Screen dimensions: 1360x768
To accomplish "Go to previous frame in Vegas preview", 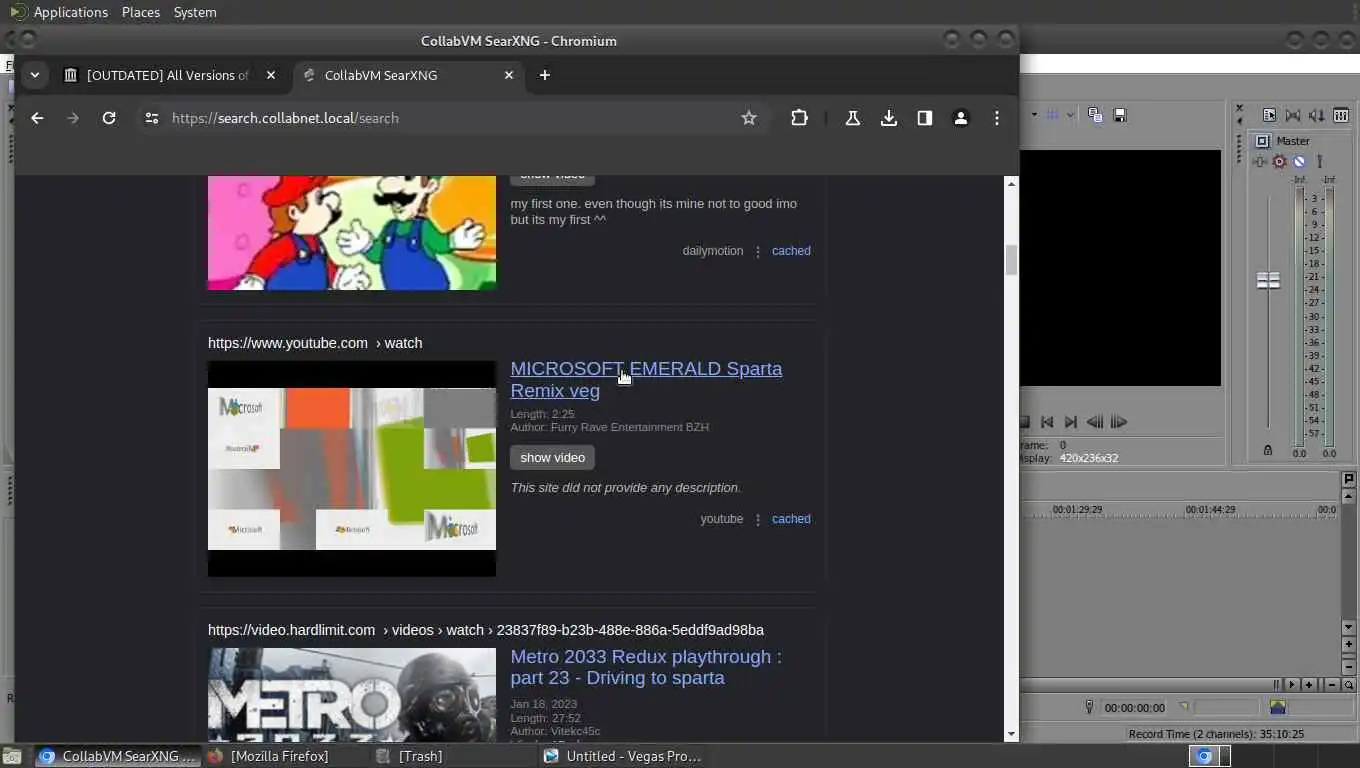I will click(1095, 422).
